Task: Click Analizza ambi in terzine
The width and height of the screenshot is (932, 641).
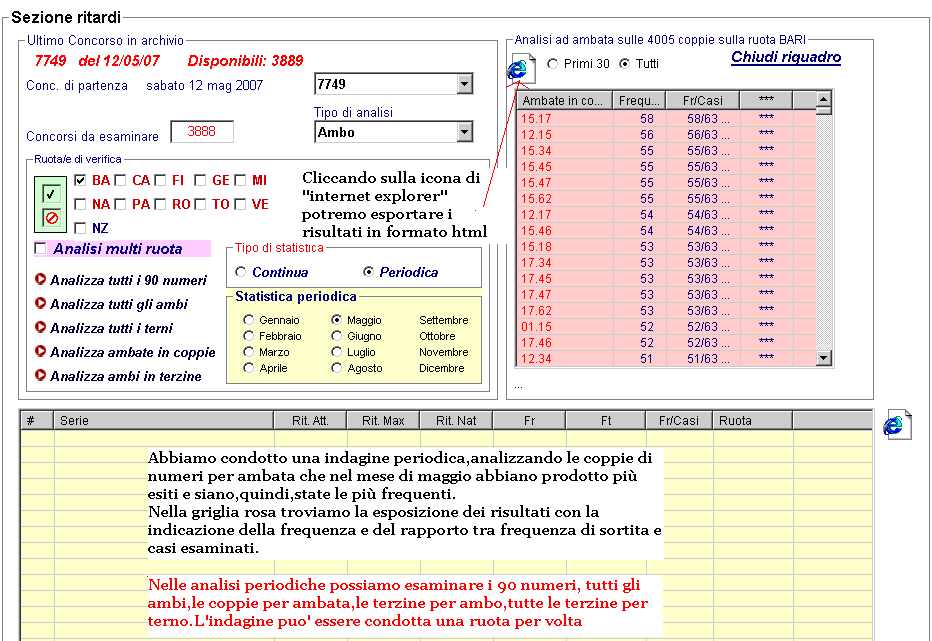Action: [125, 376]
